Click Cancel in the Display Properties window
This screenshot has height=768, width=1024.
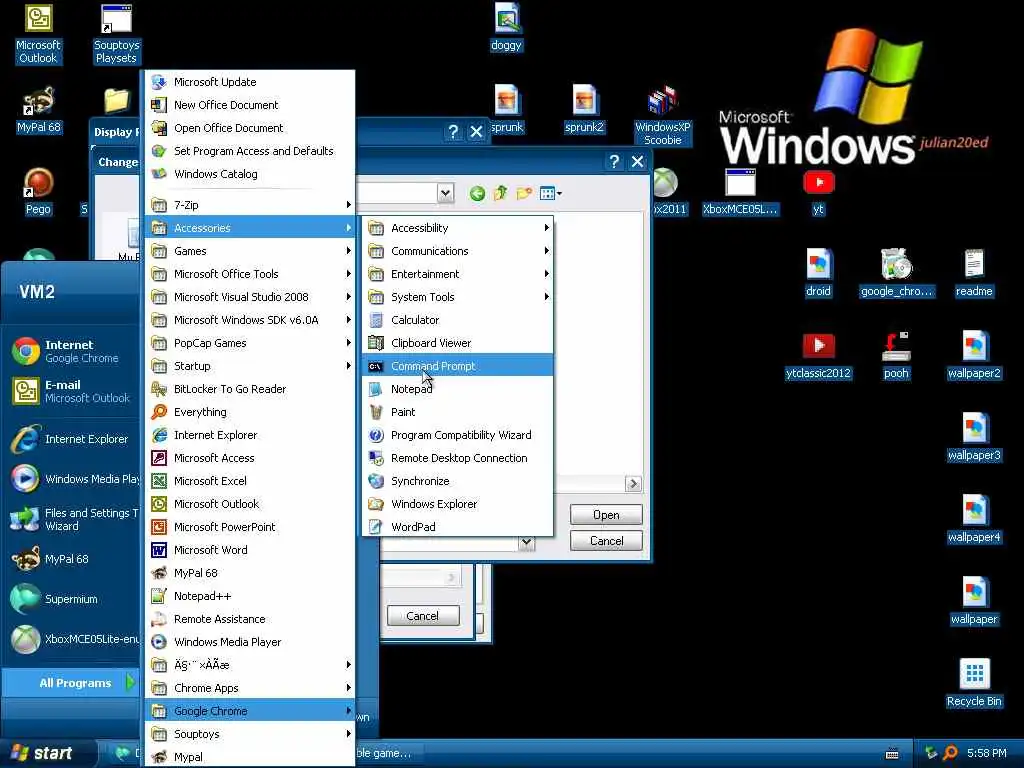(x=423, y=616)
